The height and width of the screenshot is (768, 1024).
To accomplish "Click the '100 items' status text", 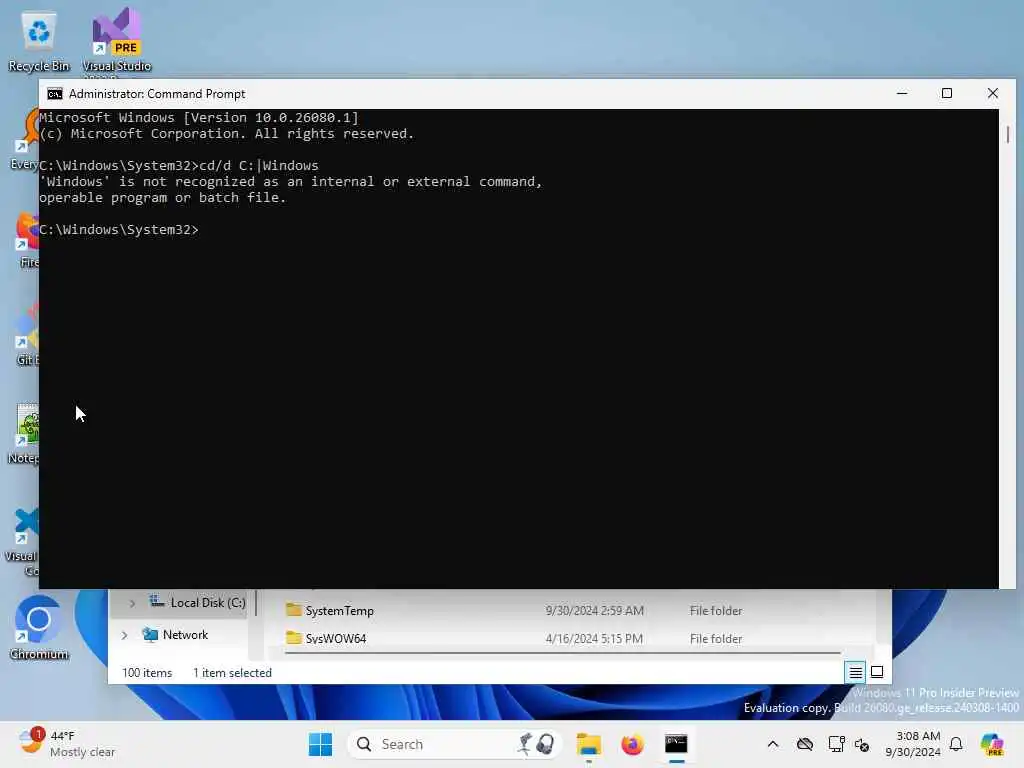I will [x=147, y=673].
